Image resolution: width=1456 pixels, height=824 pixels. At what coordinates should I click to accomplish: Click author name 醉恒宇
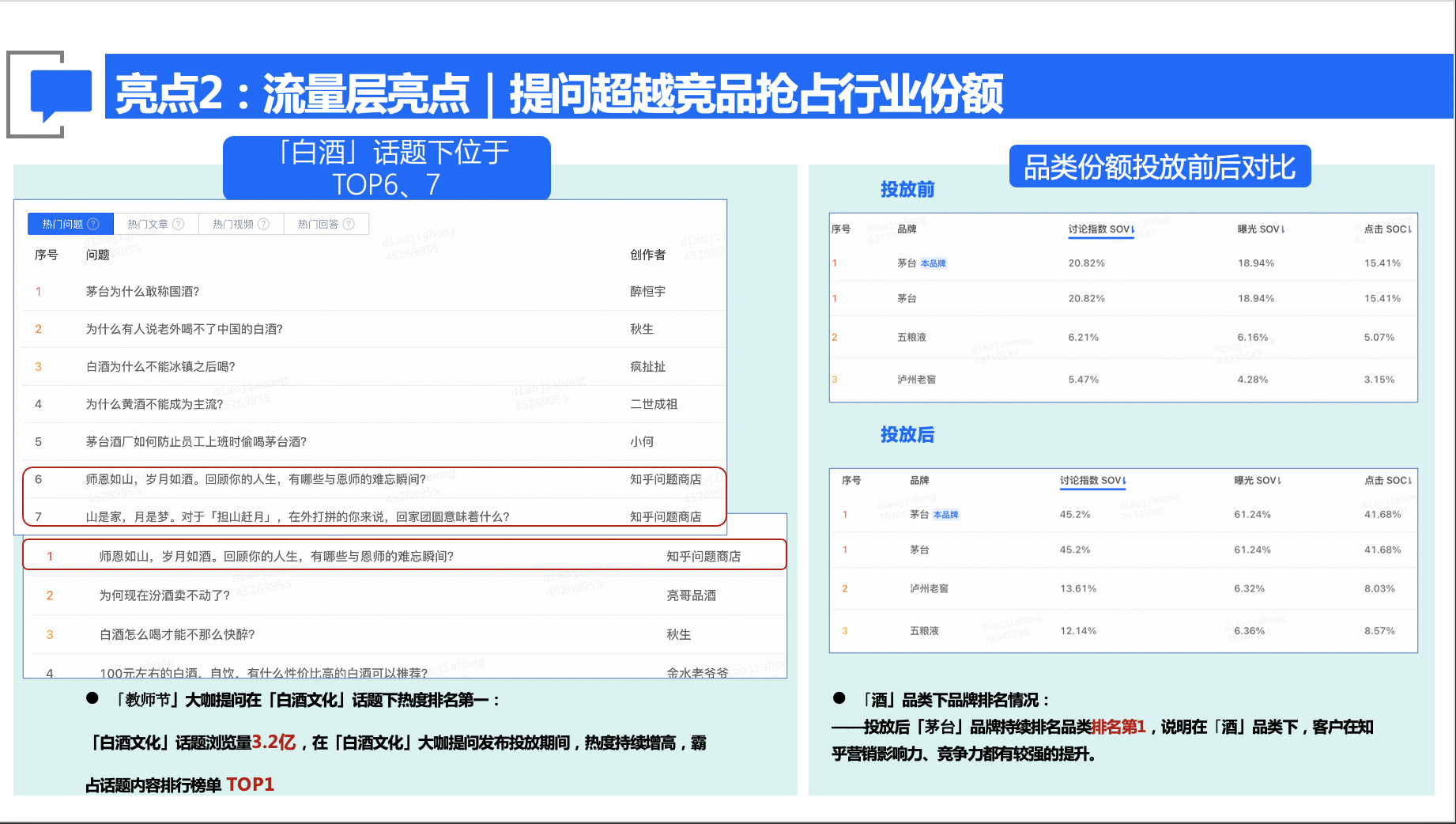pyautogui.click(x=647, y=292)
